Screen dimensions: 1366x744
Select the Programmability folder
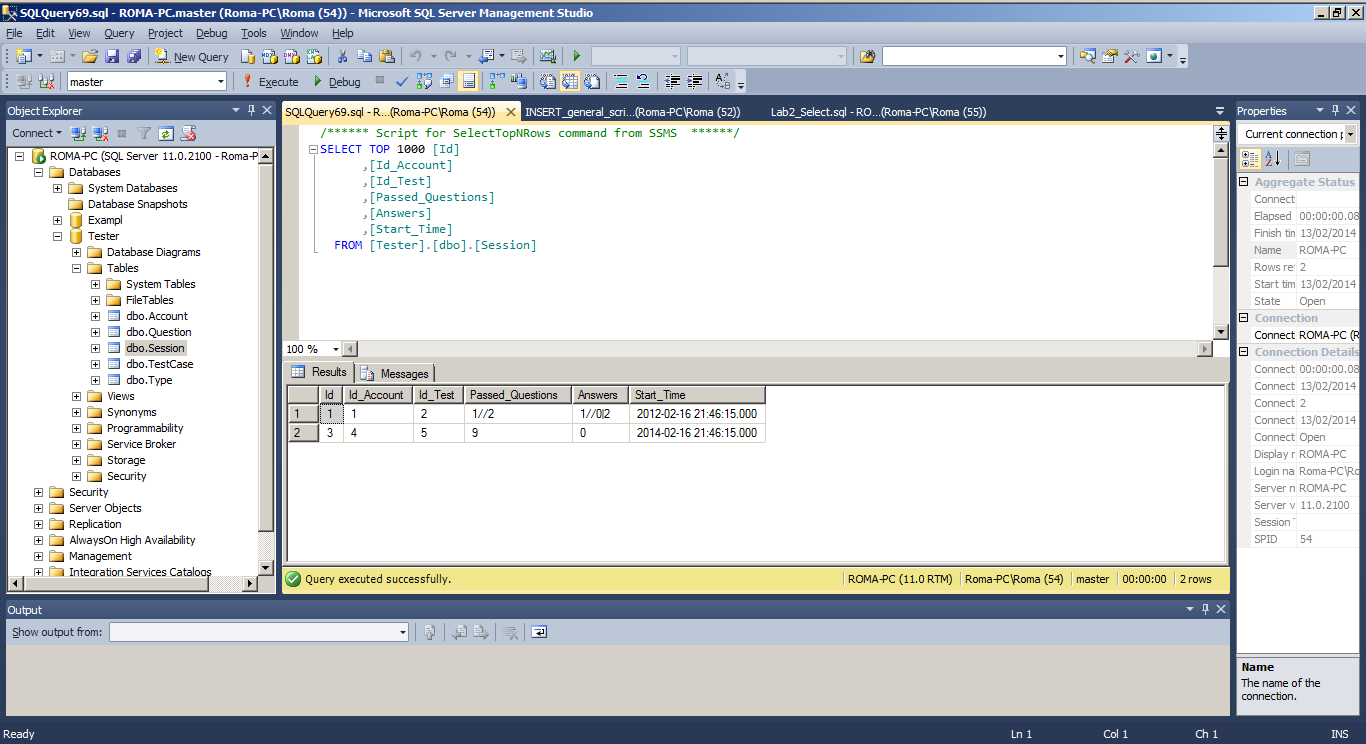[145, 428]
